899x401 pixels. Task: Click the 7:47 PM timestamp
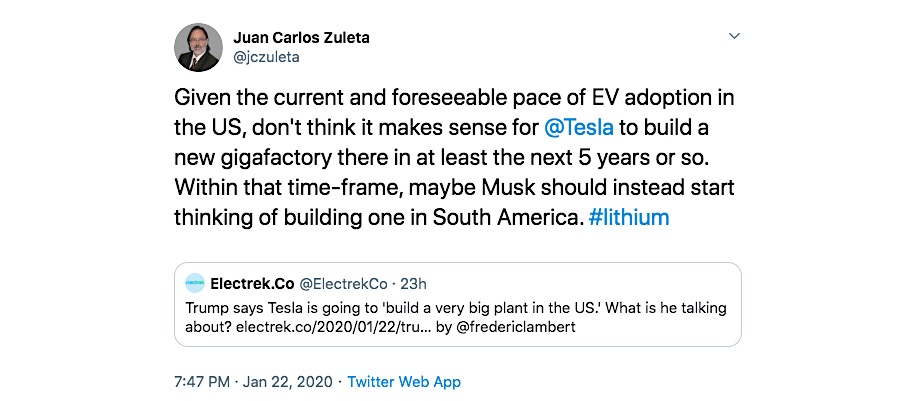point(204,382)
